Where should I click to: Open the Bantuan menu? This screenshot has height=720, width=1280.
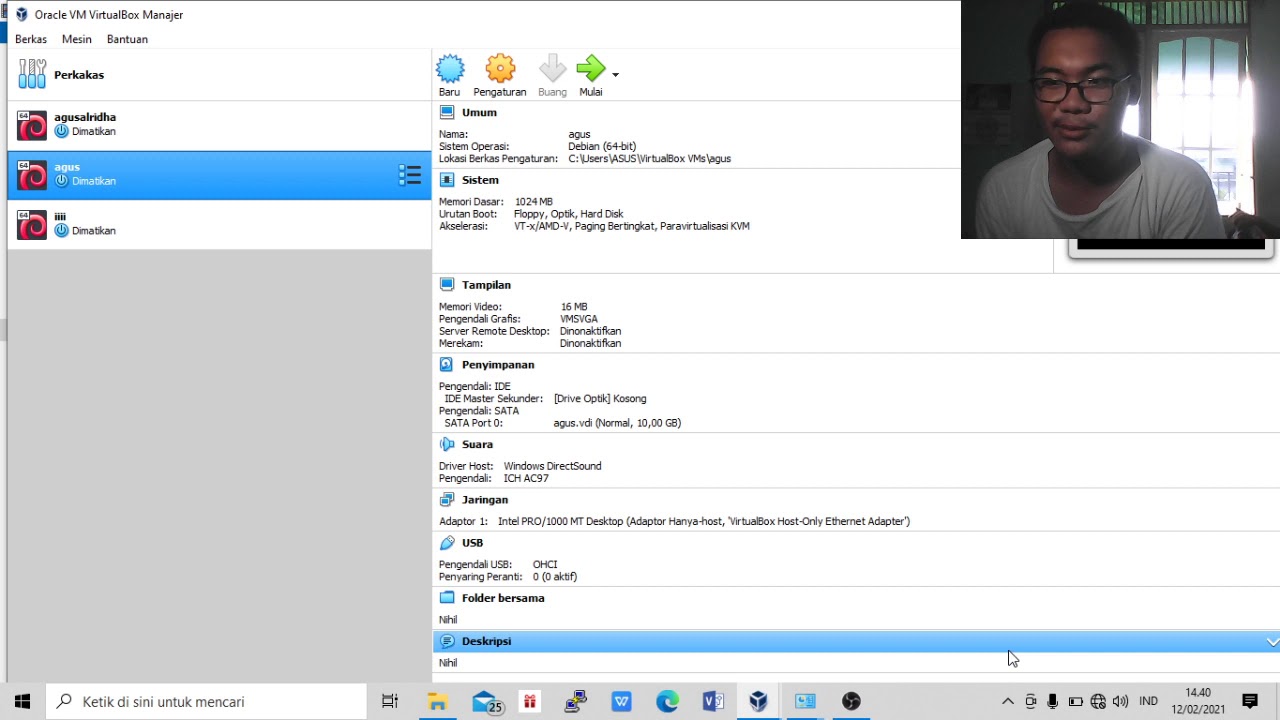127,39
